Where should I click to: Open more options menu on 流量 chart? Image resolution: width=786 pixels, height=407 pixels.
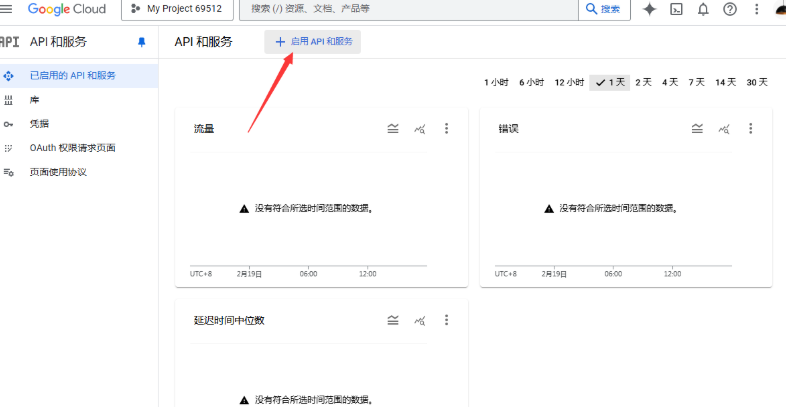tap(446, 128)
